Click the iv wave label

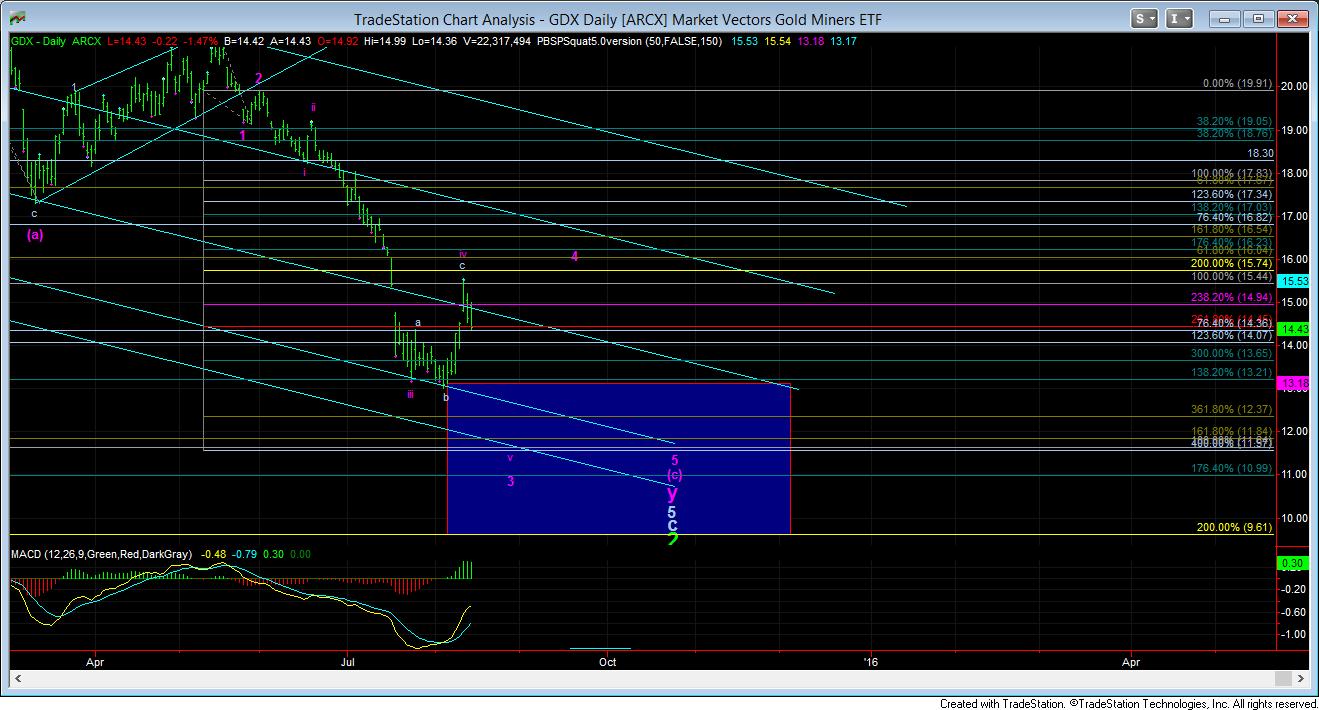click(463, 254)
